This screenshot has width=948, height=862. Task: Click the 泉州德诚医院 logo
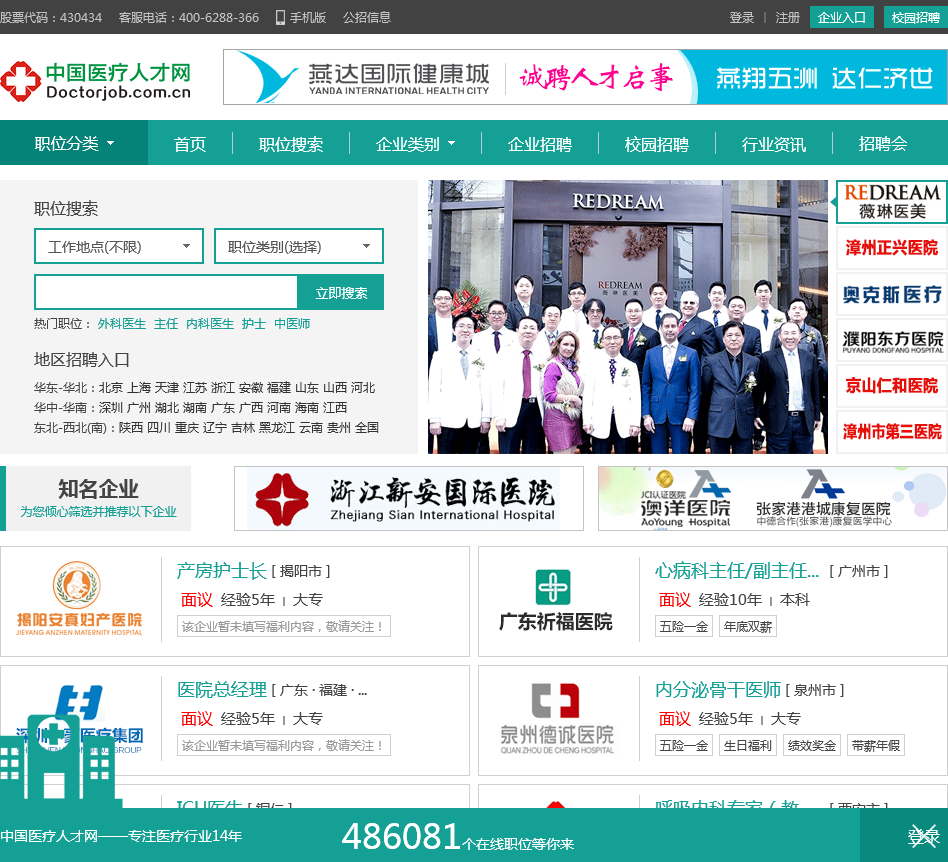tap(557, 719)
